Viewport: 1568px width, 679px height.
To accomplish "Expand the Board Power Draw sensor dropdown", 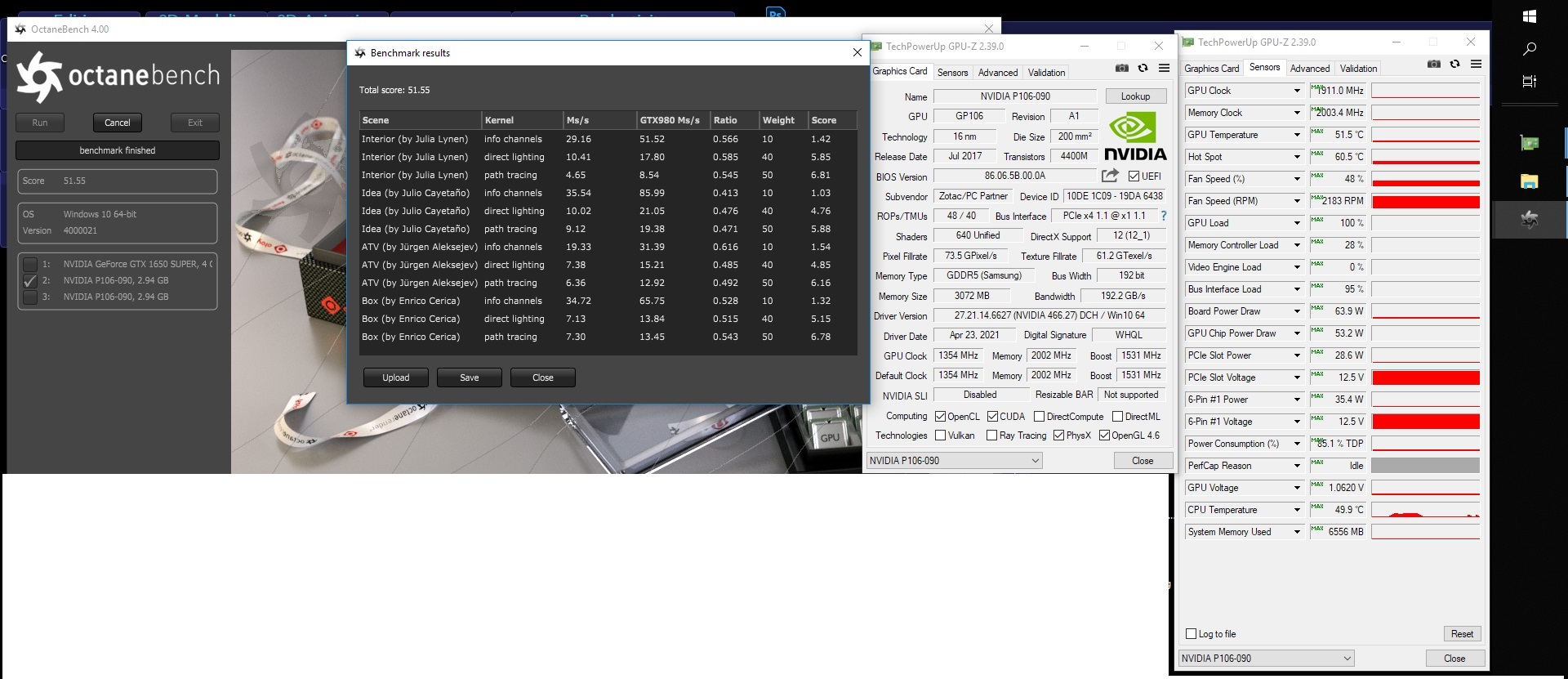I will [x=1297, y=311].
